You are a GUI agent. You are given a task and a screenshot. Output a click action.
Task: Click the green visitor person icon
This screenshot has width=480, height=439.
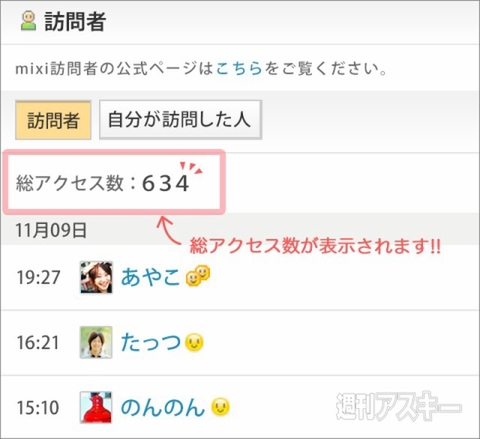click(x=28, y=21)
